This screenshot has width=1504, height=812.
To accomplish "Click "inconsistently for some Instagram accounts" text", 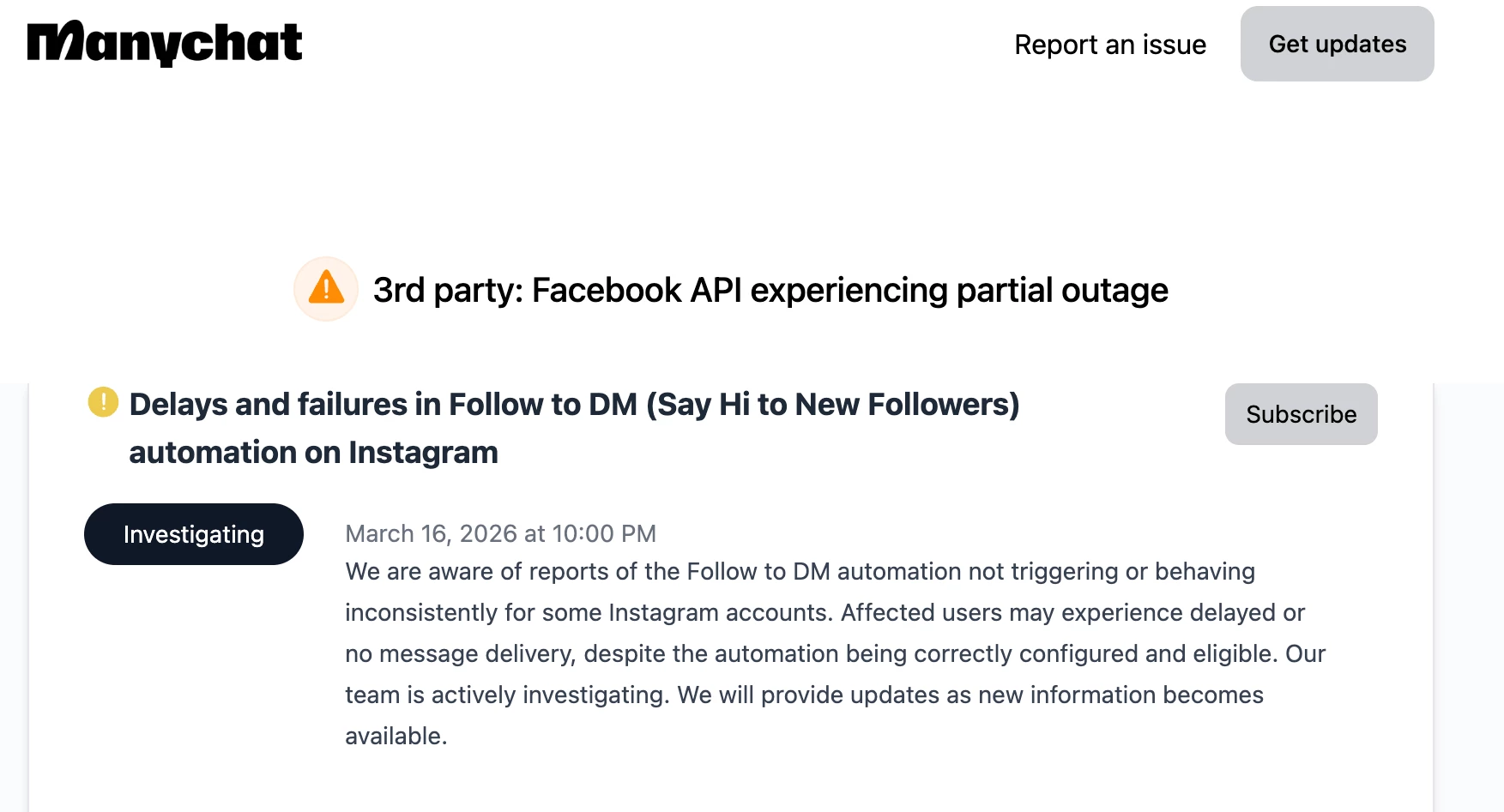I will point(589,612).
